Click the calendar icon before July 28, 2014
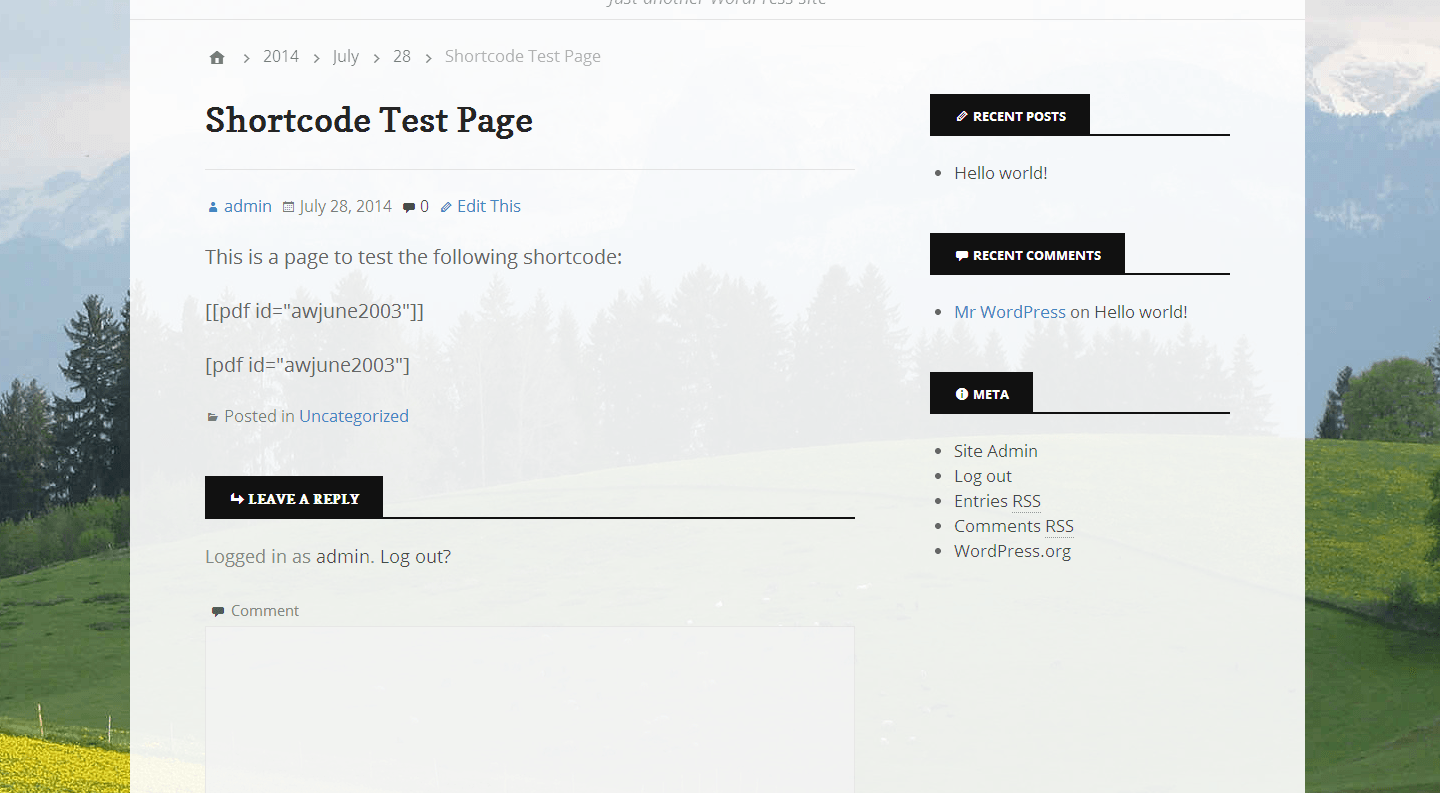The width and height of the screenshot is (1440, 793). [x=288, y=207]
